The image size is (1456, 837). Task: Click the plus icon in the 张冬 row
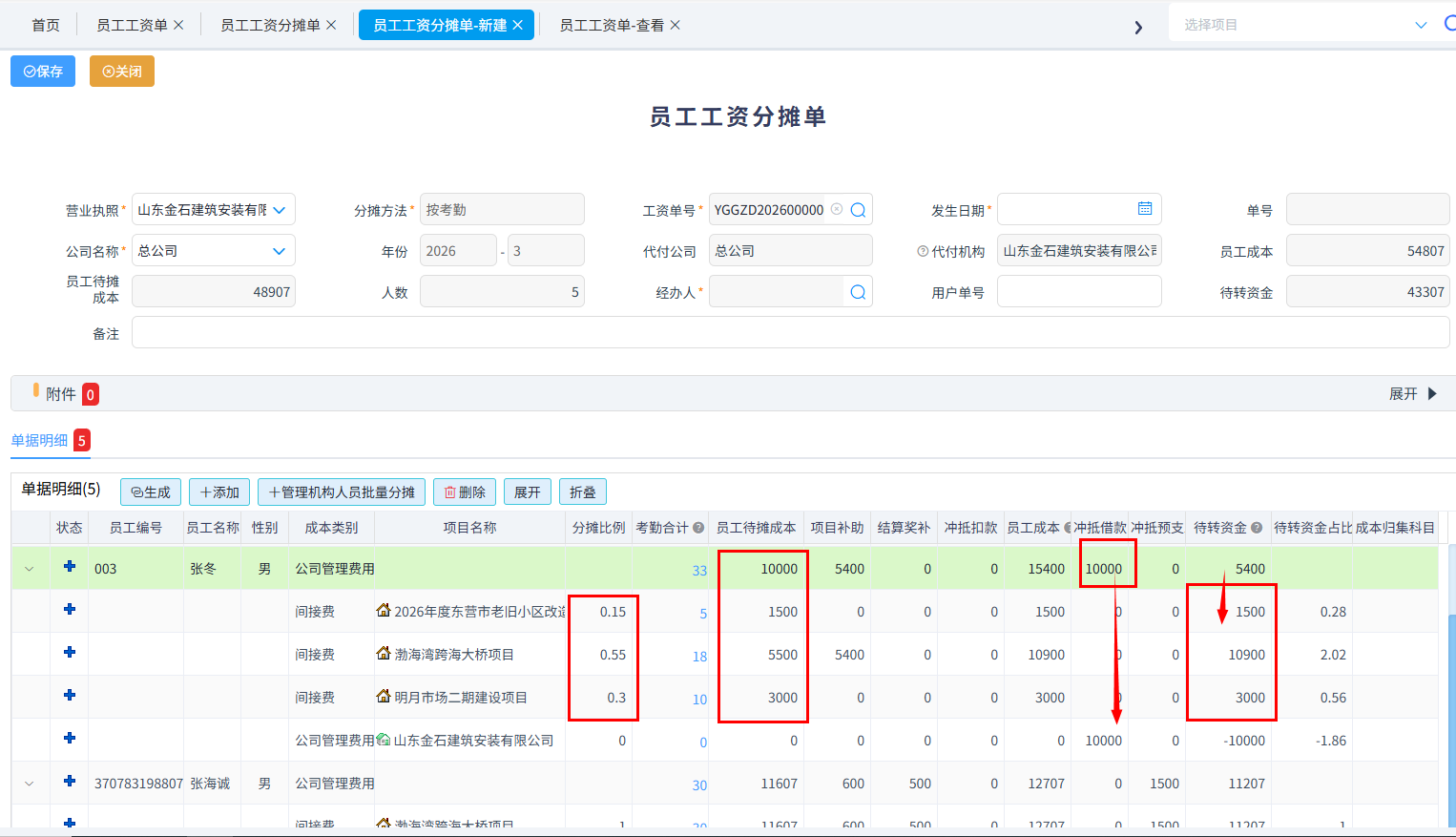click(70, 567)
